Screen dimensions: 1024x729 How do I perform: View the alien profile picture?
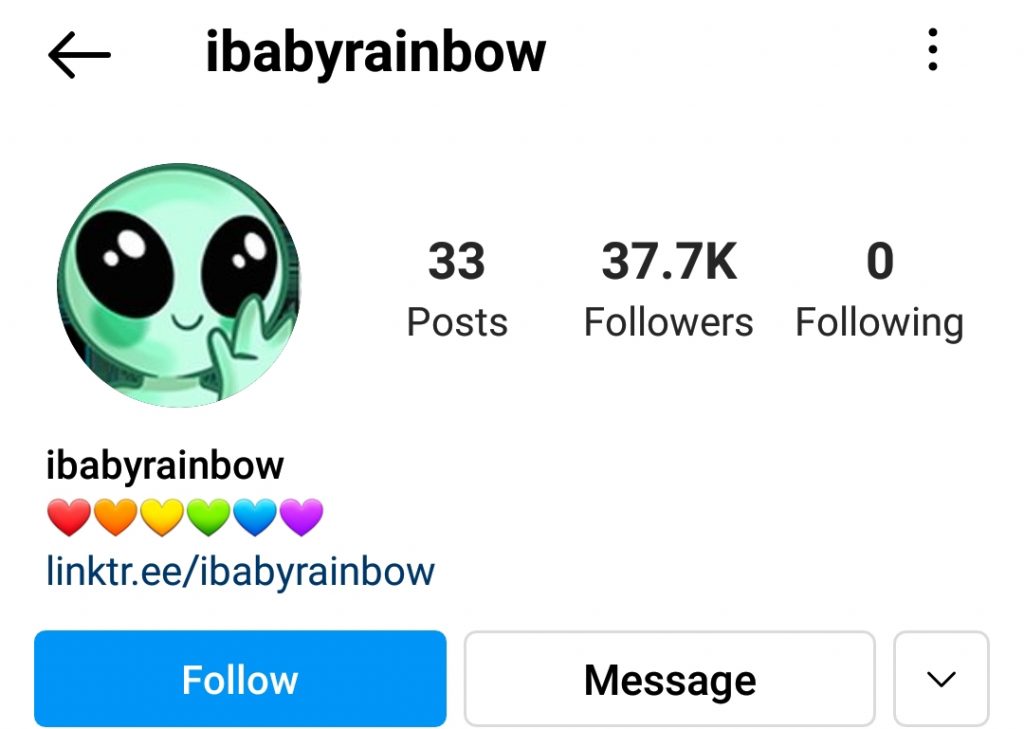click(178, 285)
